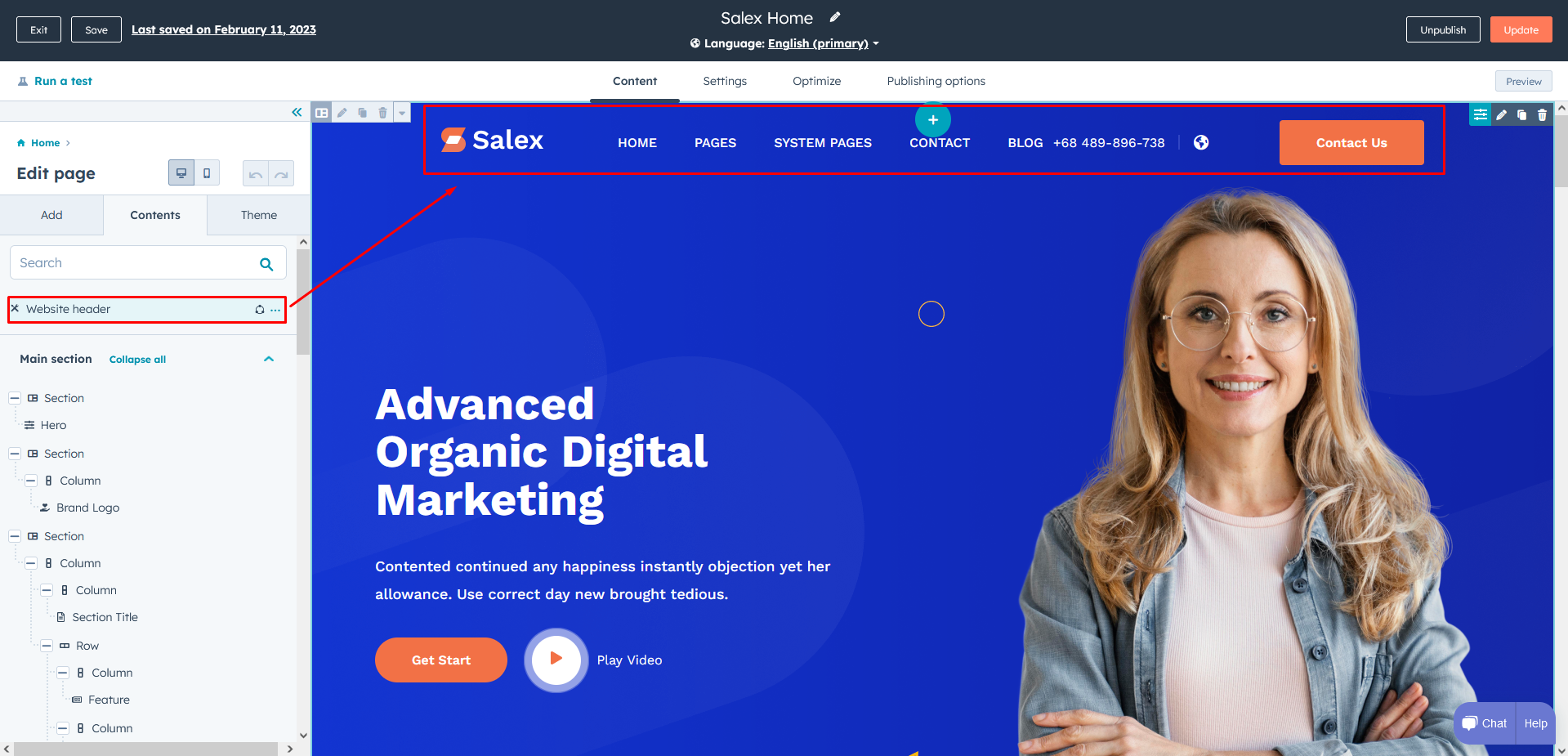Click the Collapse all link

tap(137, 360)
